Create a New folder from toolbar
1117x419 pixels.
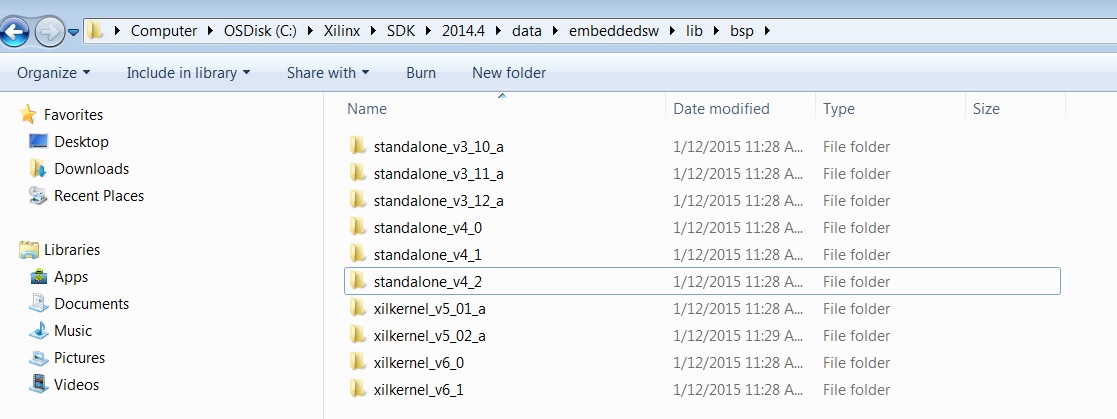tap(509, 73)
